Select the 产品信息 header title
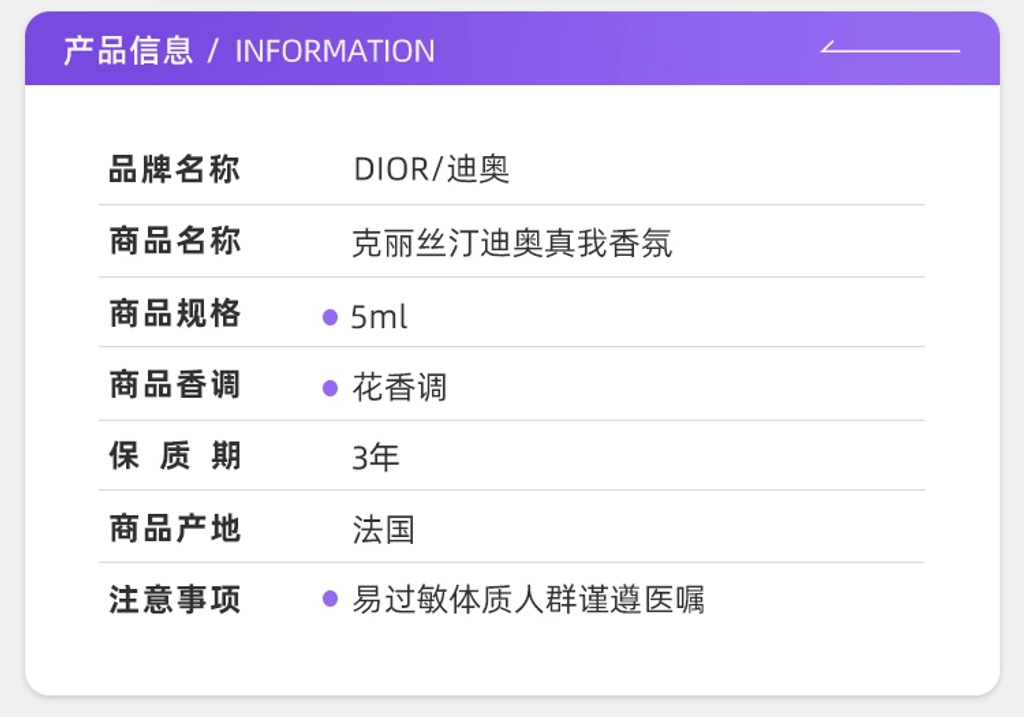The width and height of the screenshot is (1024, 717). (x=128, y=51)
